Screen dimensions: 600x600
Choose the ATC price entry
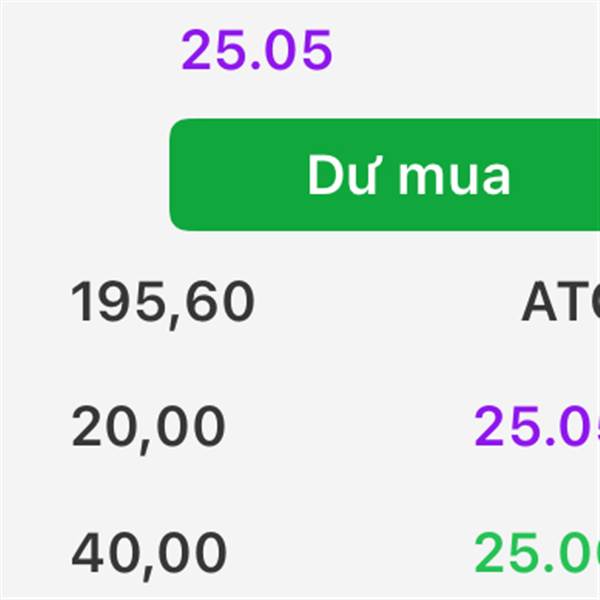click(561, 301)
